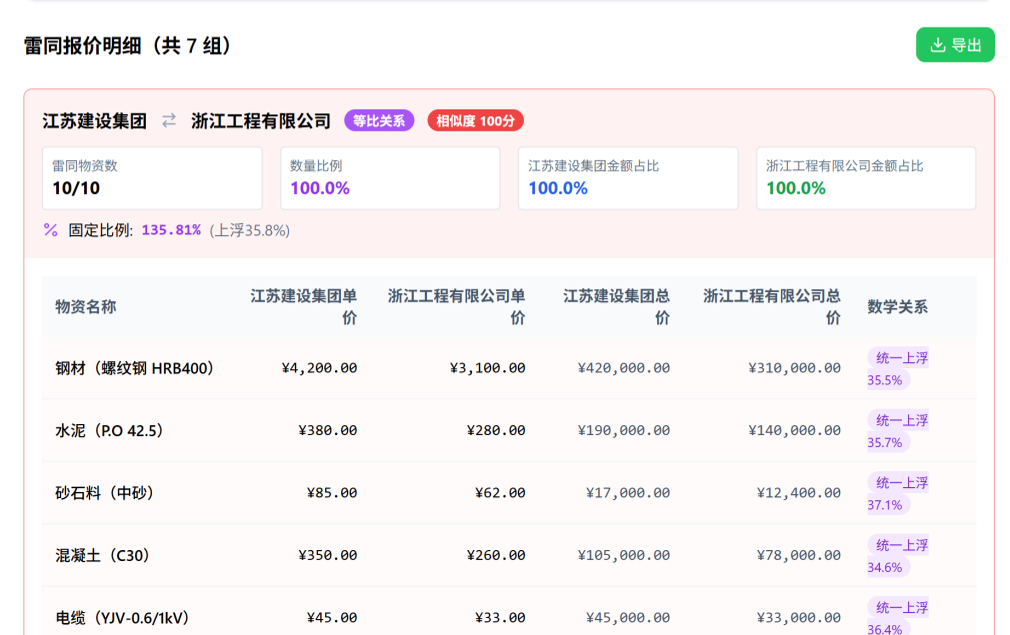
Task: Click the 统一上浮 36.4% tag
Action: (898, 616)
